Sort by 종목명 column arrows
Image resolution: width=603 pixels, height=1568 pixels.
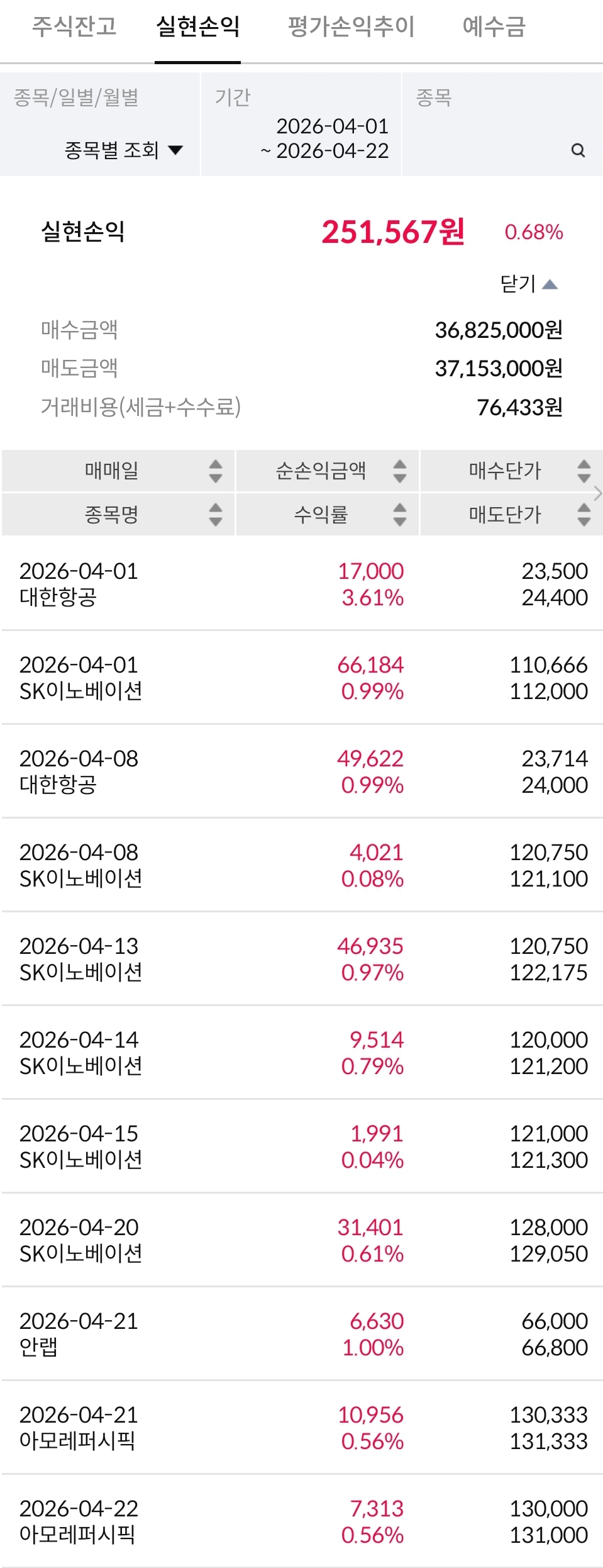[x=216, y=514]
